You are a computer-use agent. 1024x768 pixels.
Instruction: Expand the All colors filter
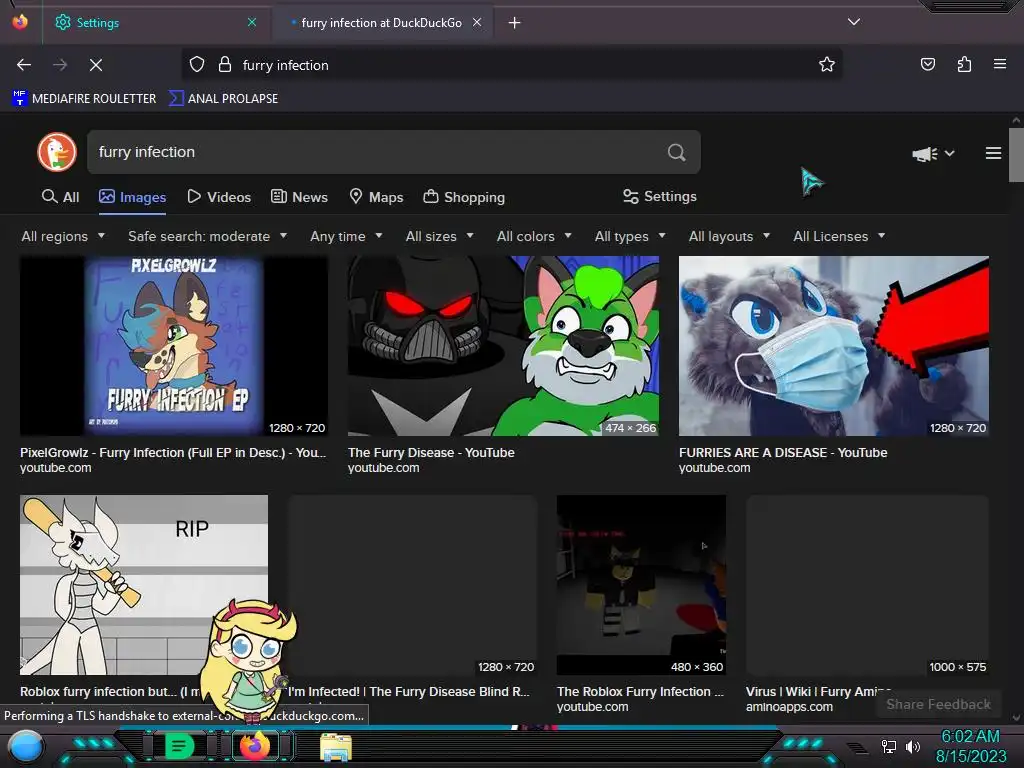534,236
